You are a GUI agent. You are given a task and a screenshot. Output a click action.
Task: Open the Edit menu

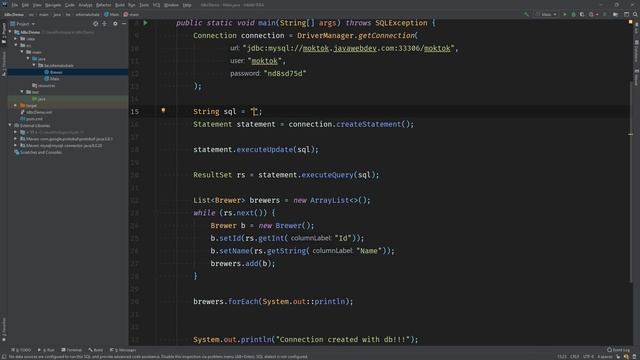(x=25, y=5)
